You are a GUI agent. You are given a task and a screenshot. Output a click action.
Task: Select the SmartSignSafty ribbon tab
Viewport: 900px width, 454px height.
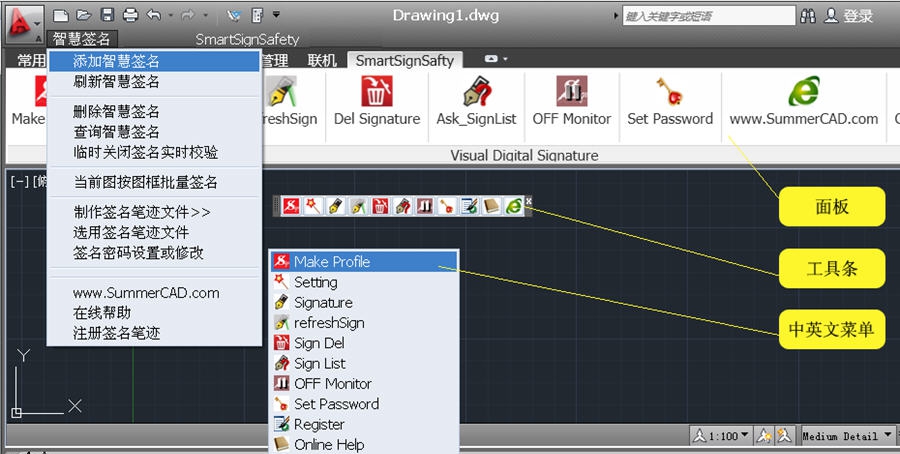tap(405, 60)
